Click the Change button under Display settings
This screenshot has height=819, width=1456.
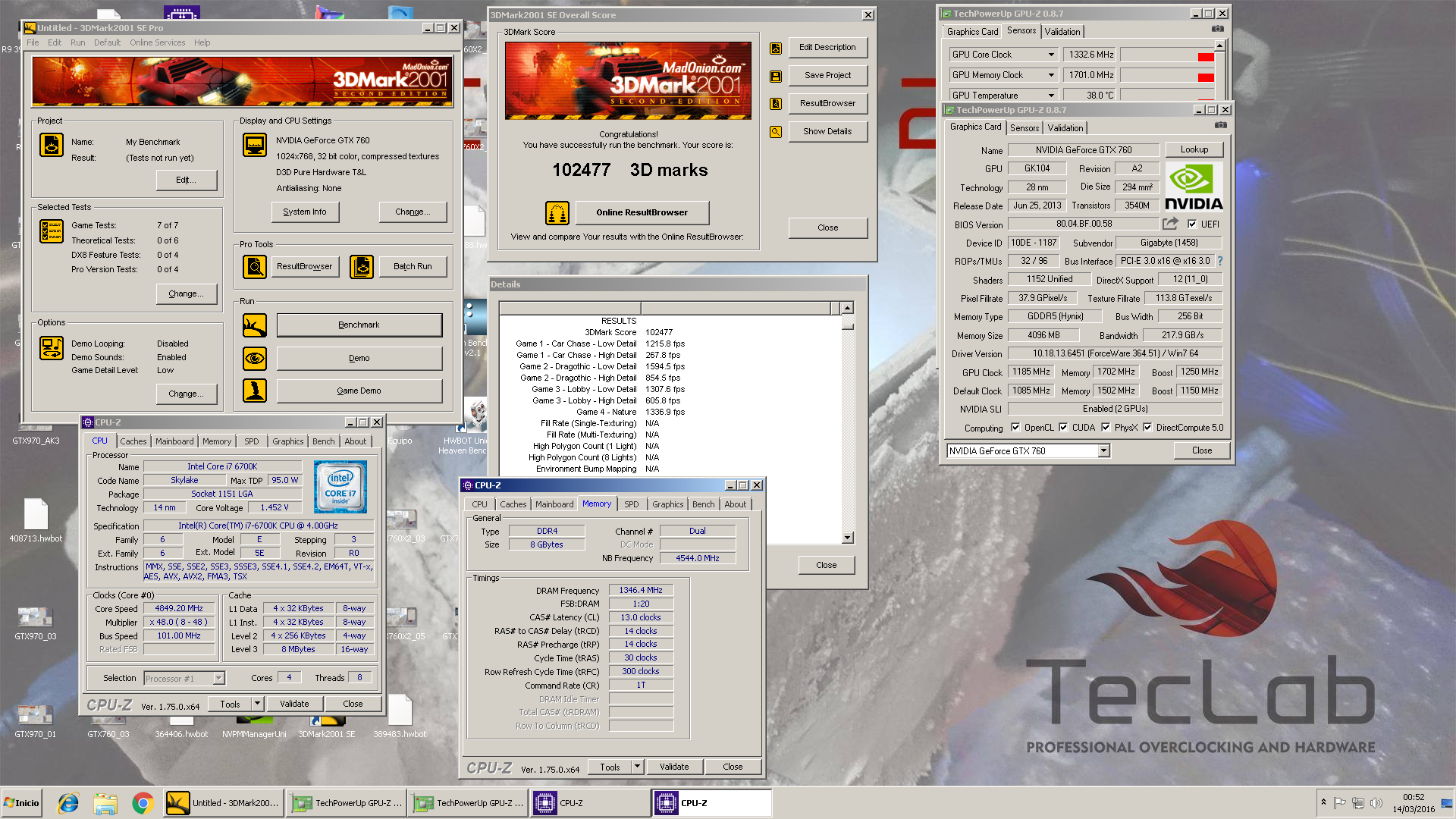coord(413,212)
